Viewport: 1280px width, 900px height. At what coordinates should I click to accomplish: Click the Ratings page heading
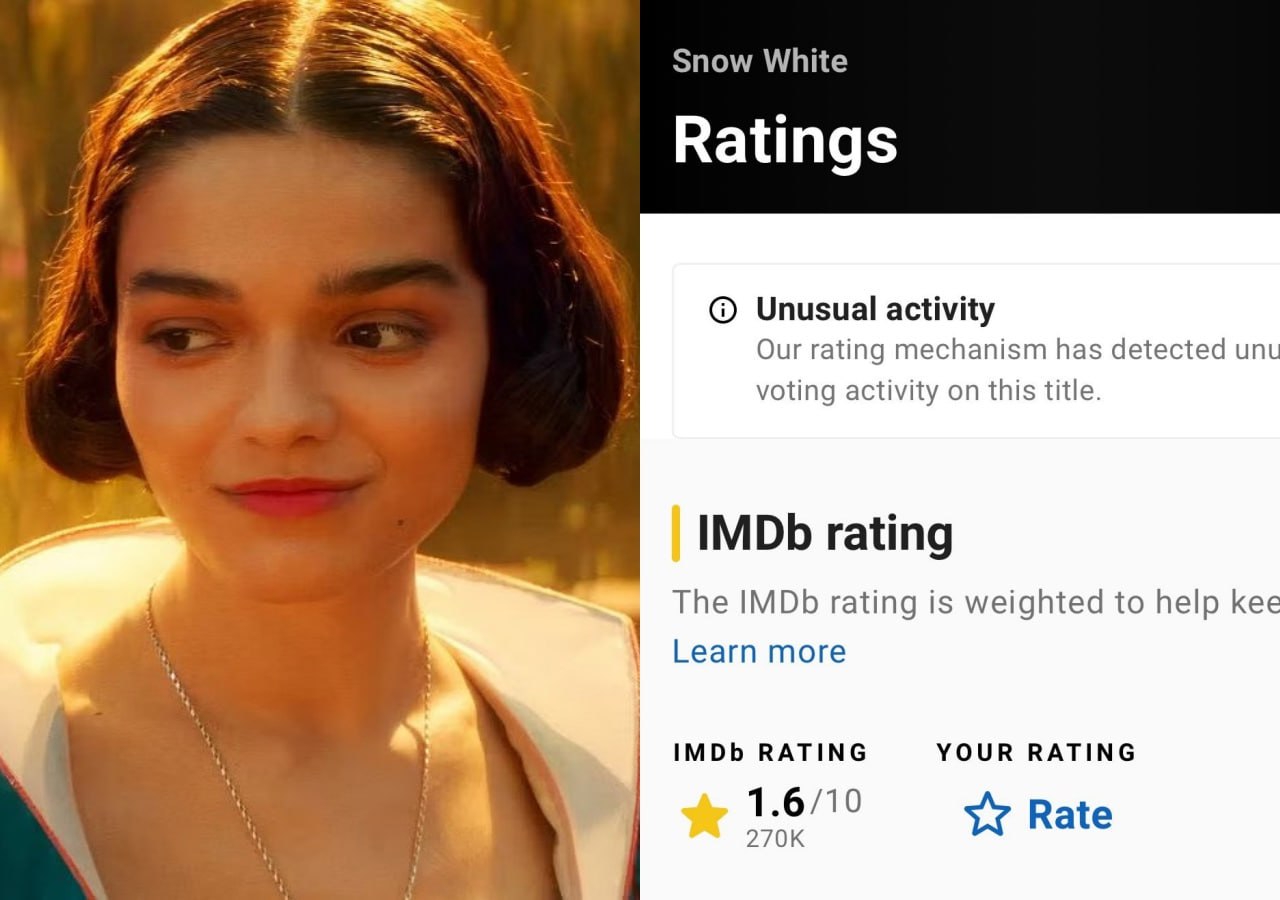(785, 139)
